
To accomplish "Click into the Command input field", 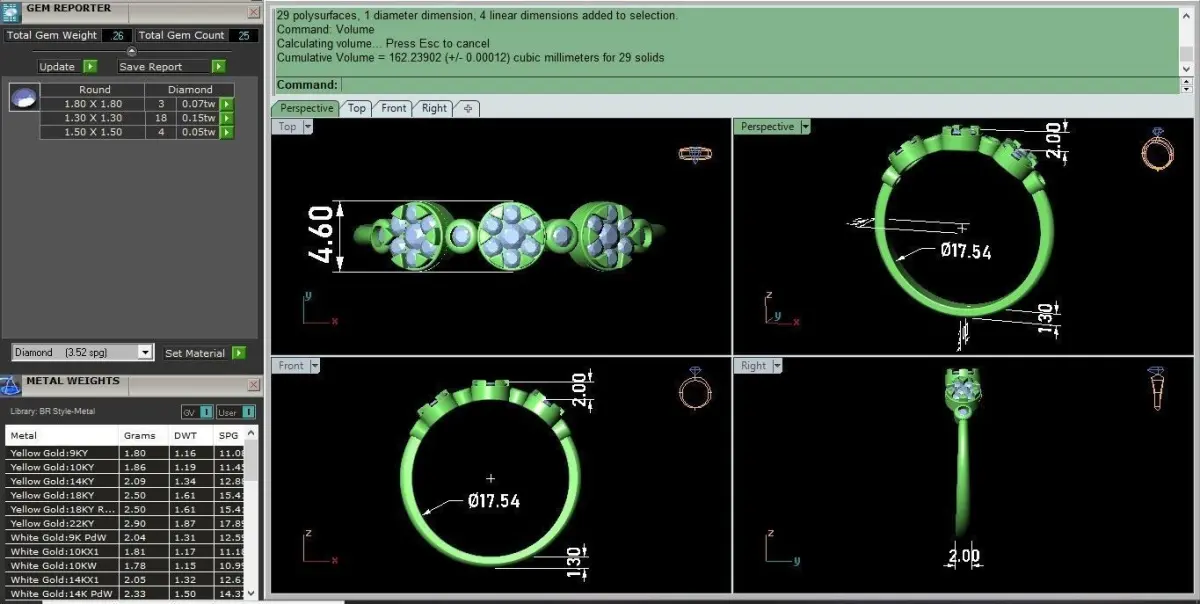I will coord(758,85).
